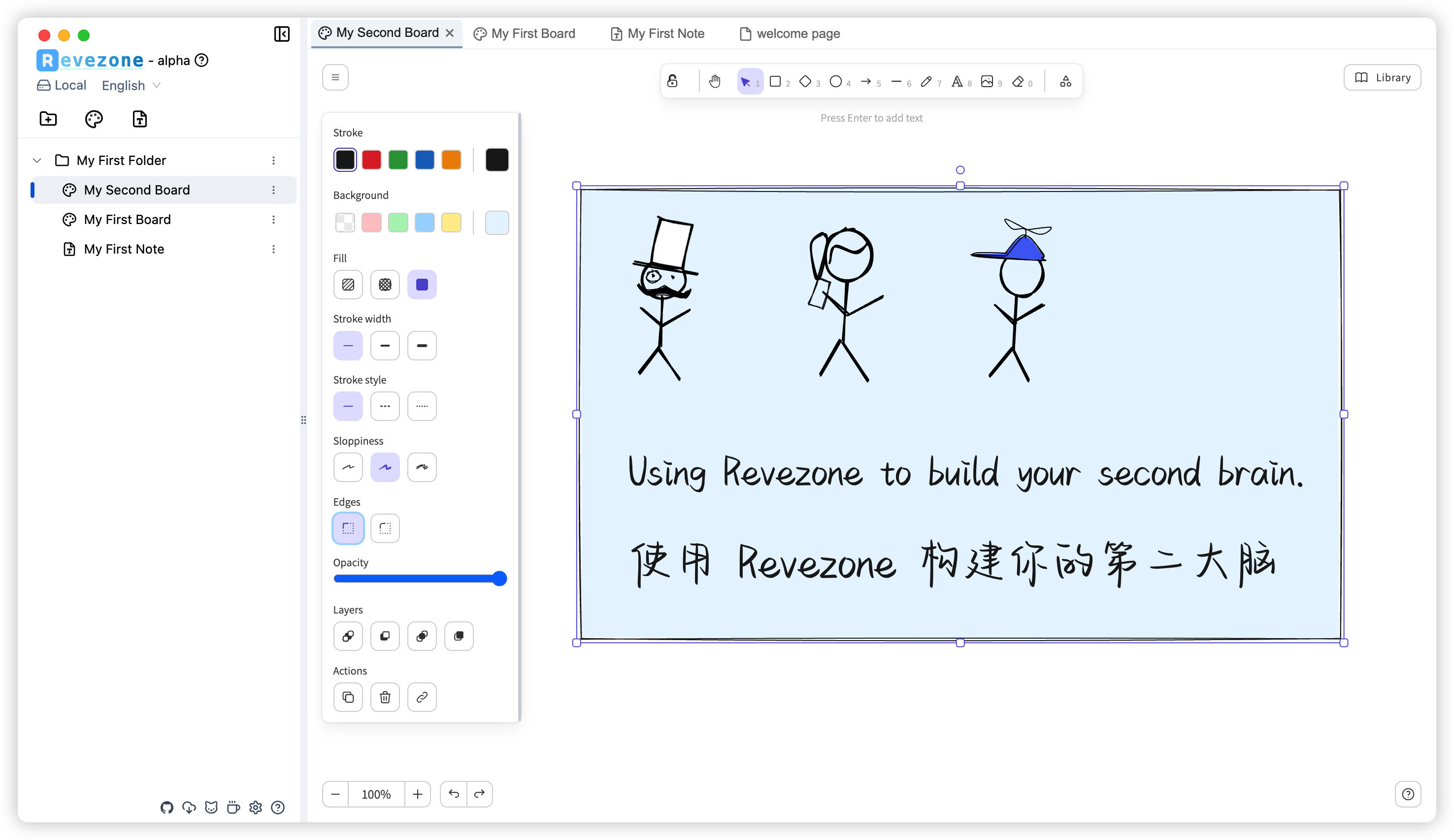1454x840 pixels.
Task: Select the Eraser tool in toolbar
Action: (x=1019, y=81)
